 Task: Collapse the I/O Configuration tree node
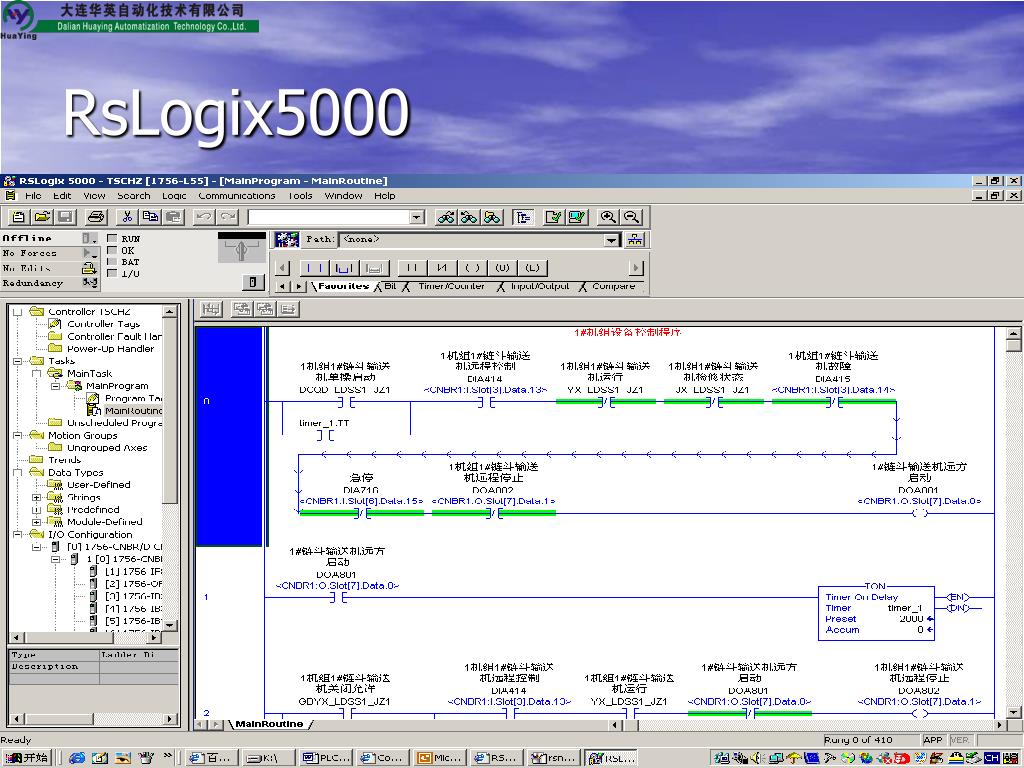17,535
